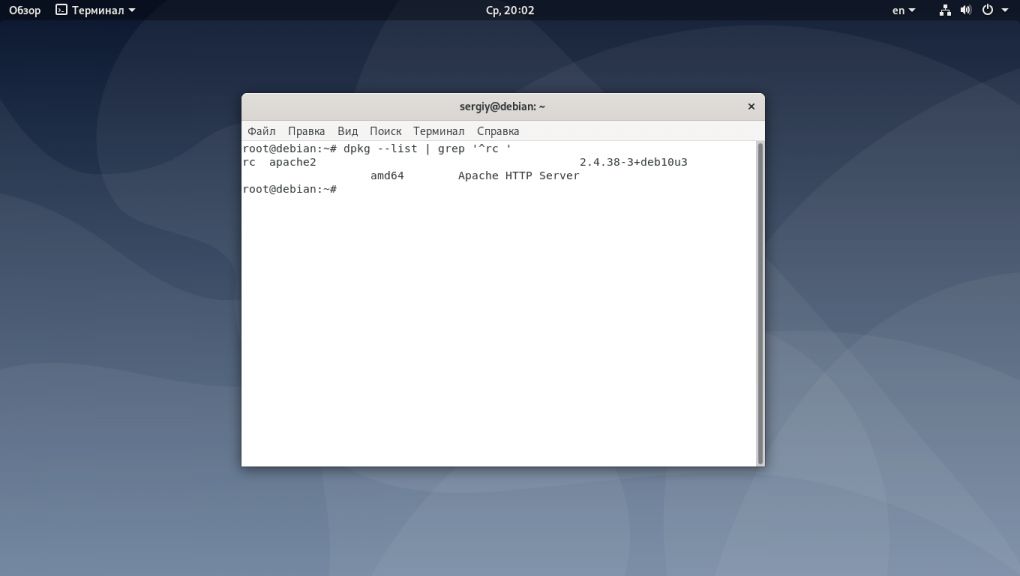
Task: Open the Справка help menu
Action: (497, 131)
